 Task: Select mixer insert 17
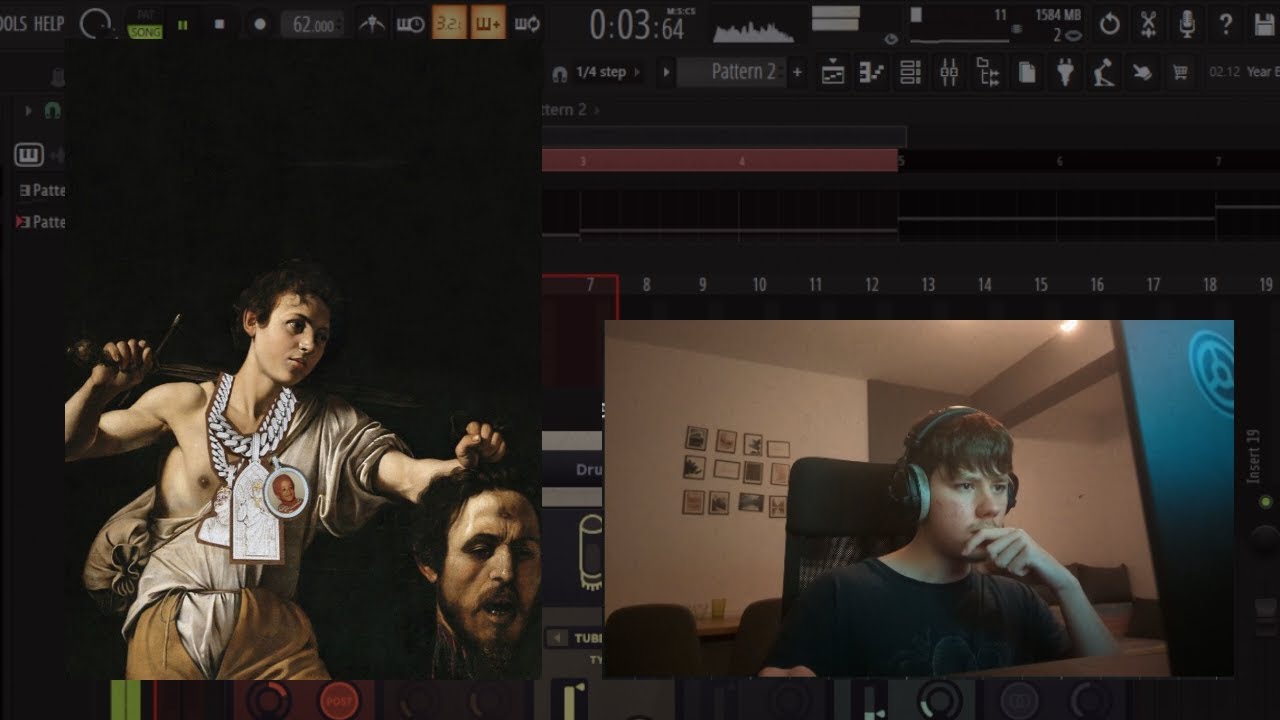pos(1153,286)
